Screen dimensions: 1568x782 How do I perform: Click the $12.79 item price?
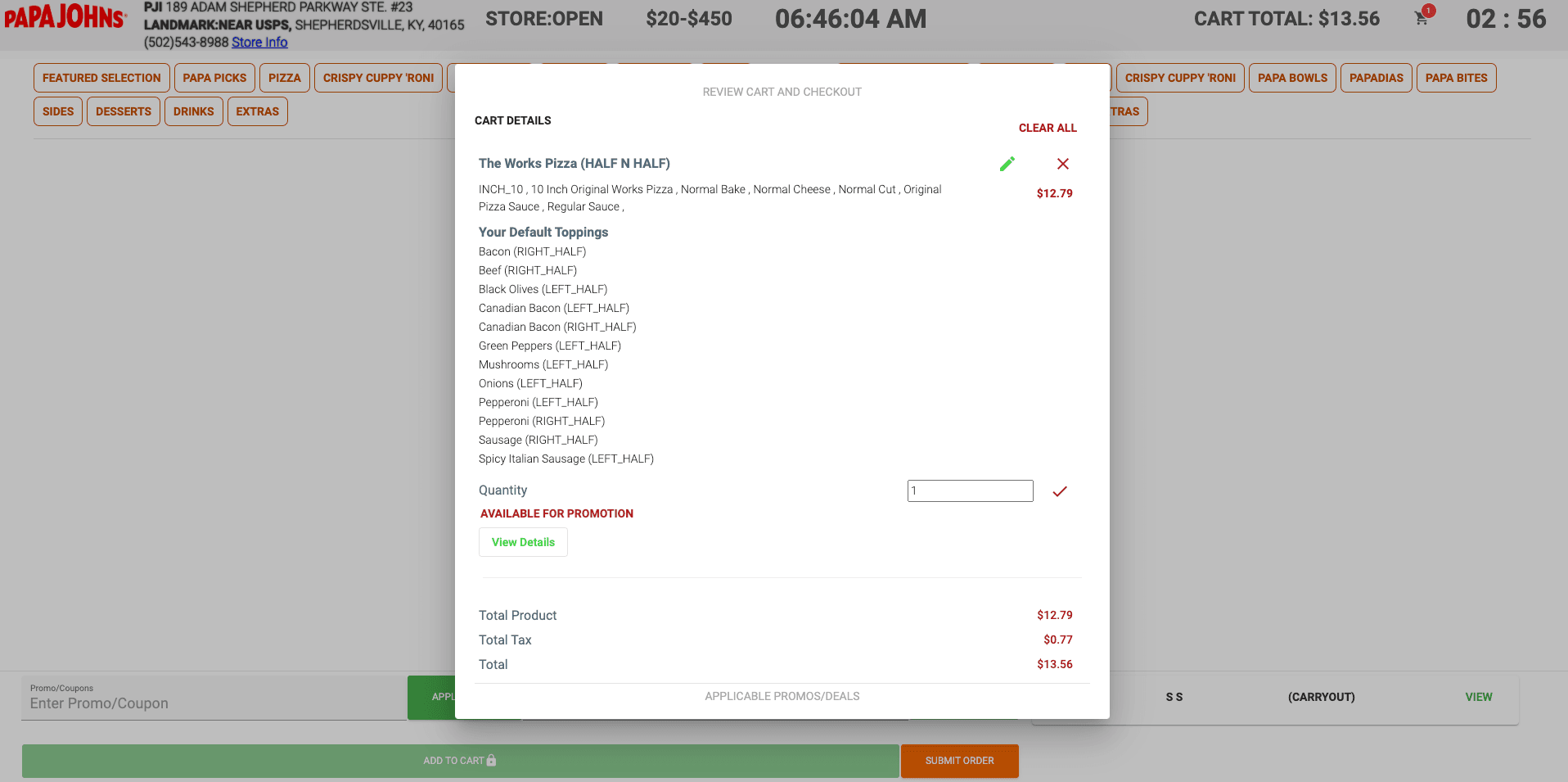(x=1055, y=193)
